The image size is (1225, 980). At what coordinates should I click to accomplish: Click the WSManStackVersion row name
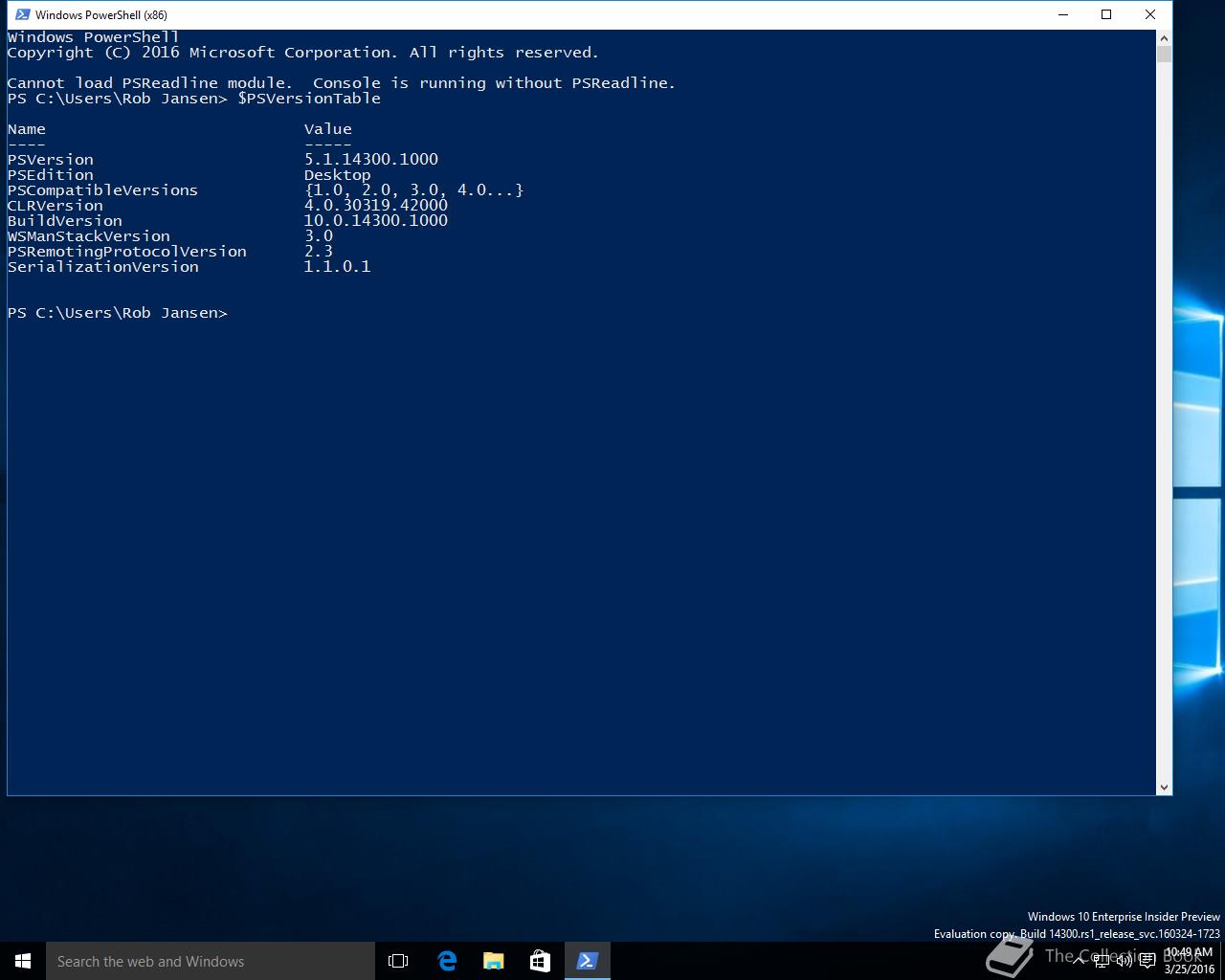pyautogui.click(x=89, y=236)
